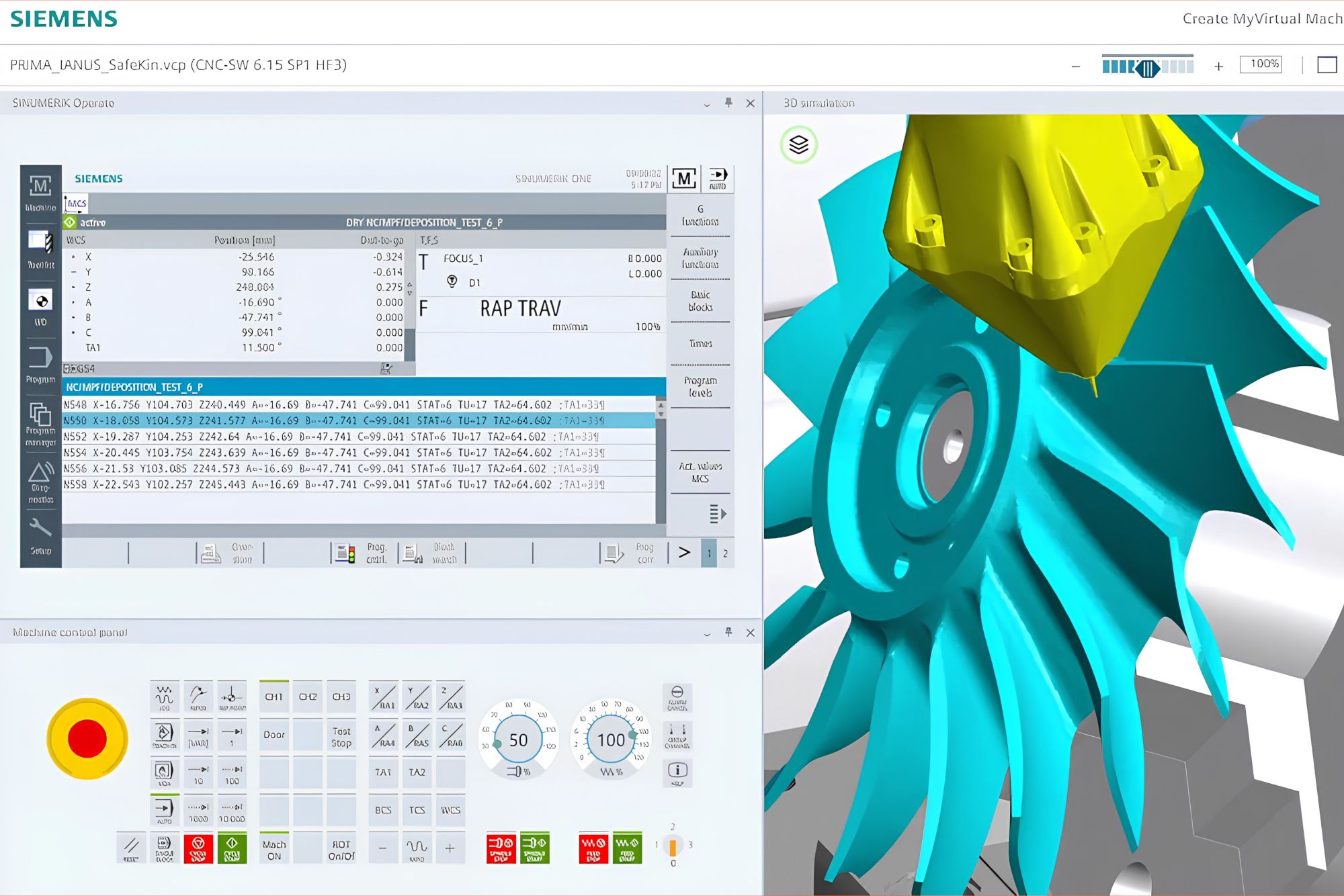
Task: Collapse the SINUMERIK Operate panel chevron
Action: tap(707, 104)
